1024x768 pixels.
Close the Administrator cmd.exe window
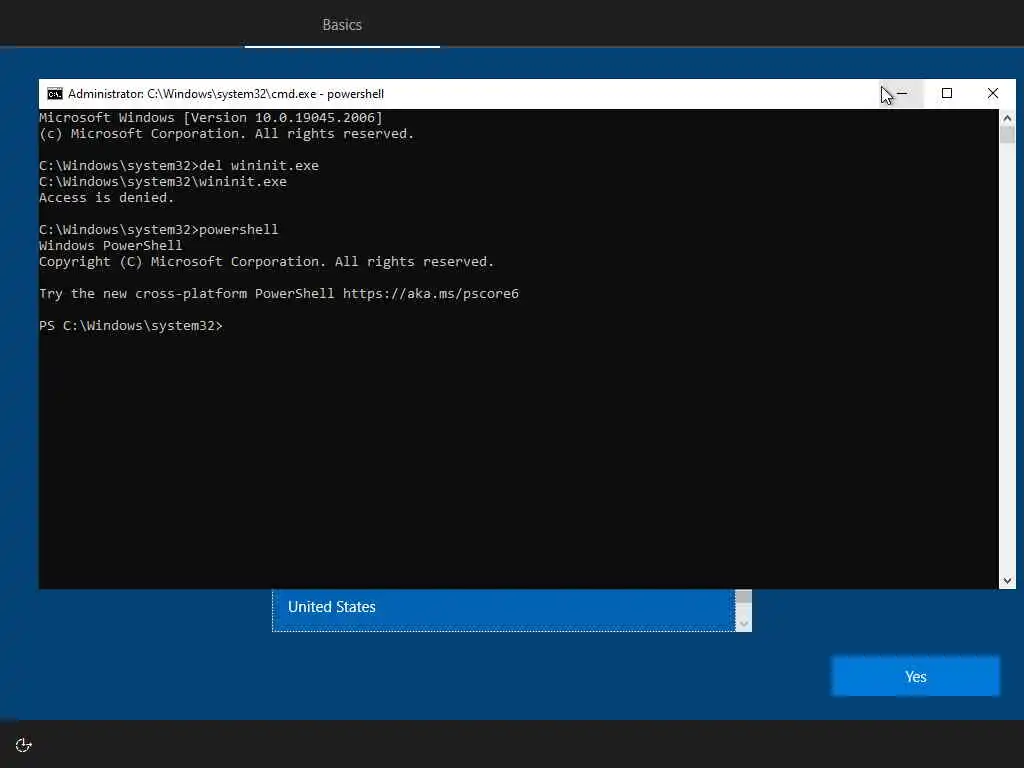pos(993,94)
